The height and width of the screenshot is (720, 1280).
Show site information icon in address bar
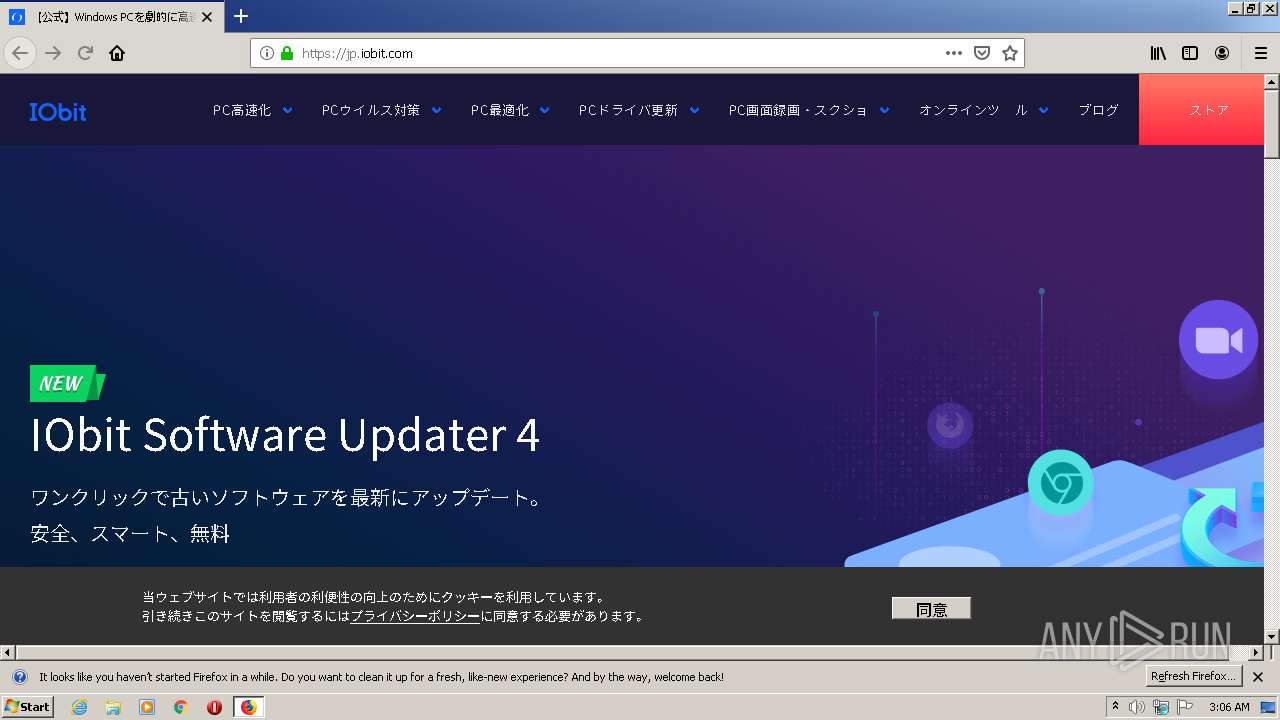coord(266,53)
